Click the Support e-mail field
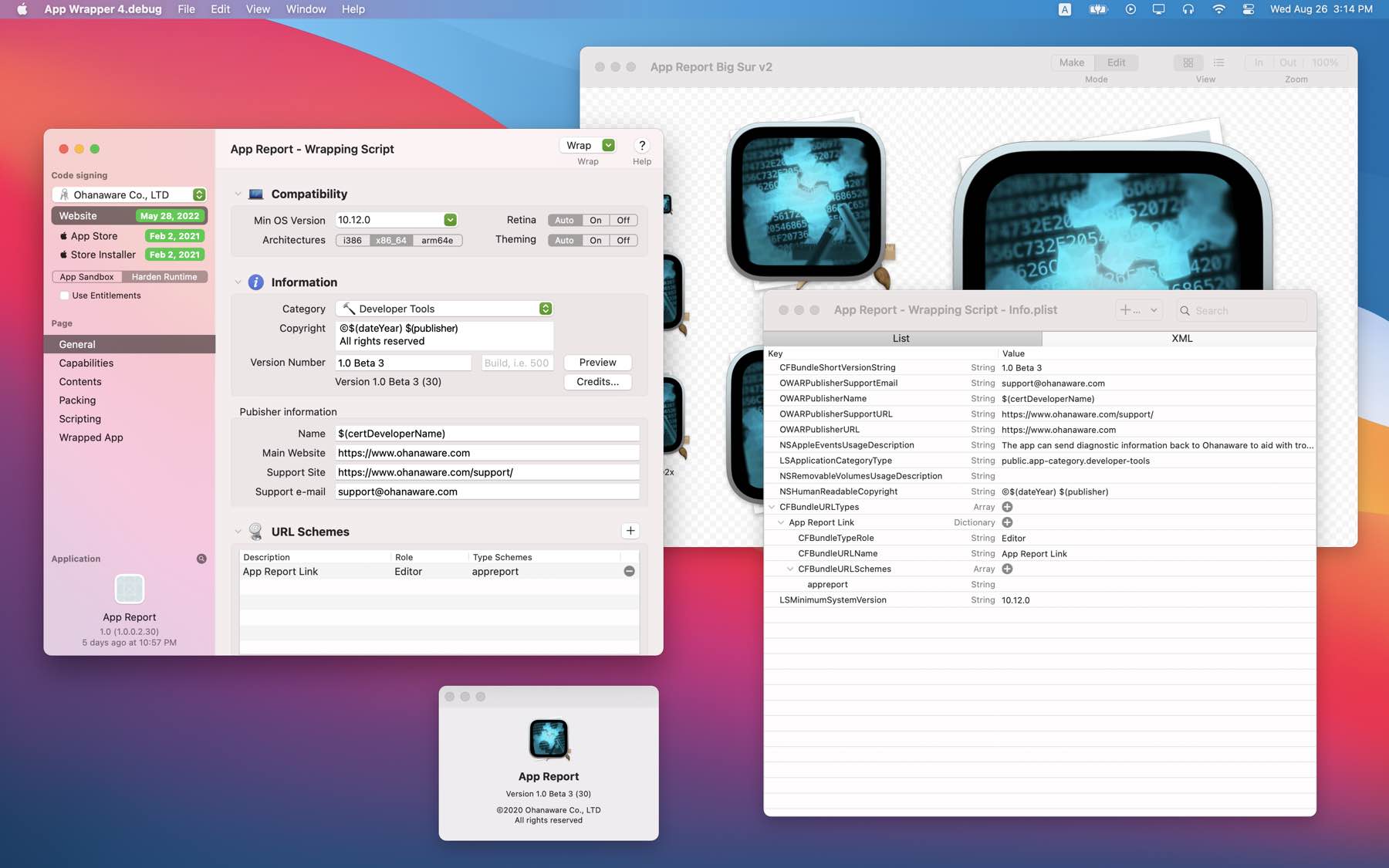Image resolution: width=1389 pixels, height=868 pixels. 487,491
